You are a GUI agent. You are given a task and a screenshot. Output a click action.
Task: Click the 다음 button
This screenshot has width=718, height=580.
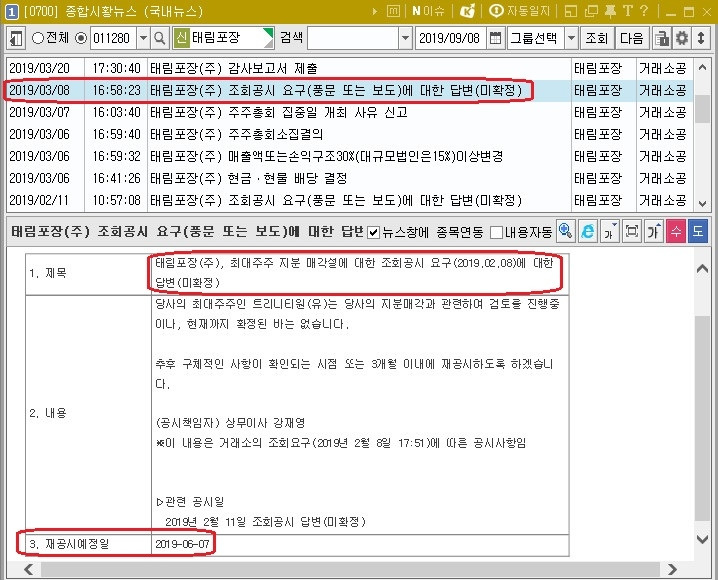tap(631, 38)
